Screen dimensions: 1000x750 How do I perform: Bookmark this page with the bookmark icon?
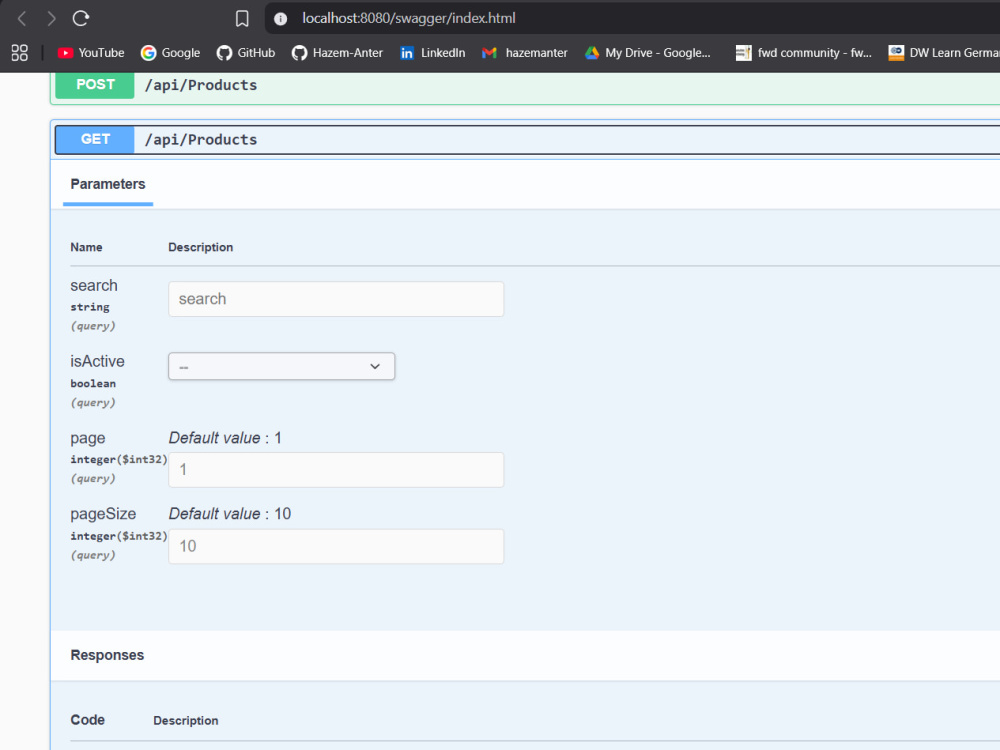[242, 18]
